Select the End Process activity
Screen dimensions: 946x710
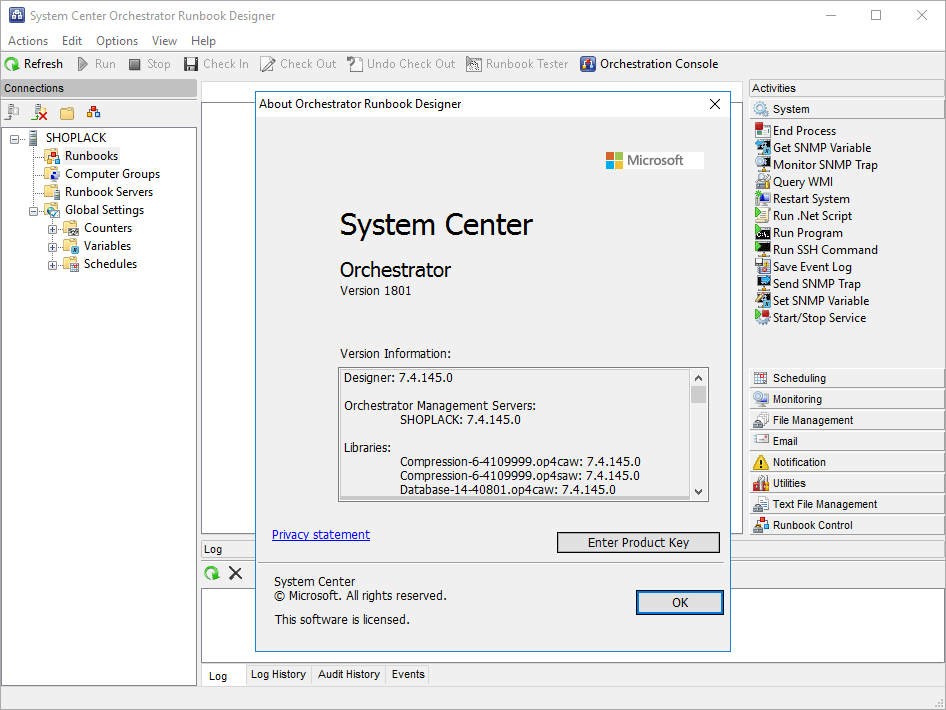[796, 131]
